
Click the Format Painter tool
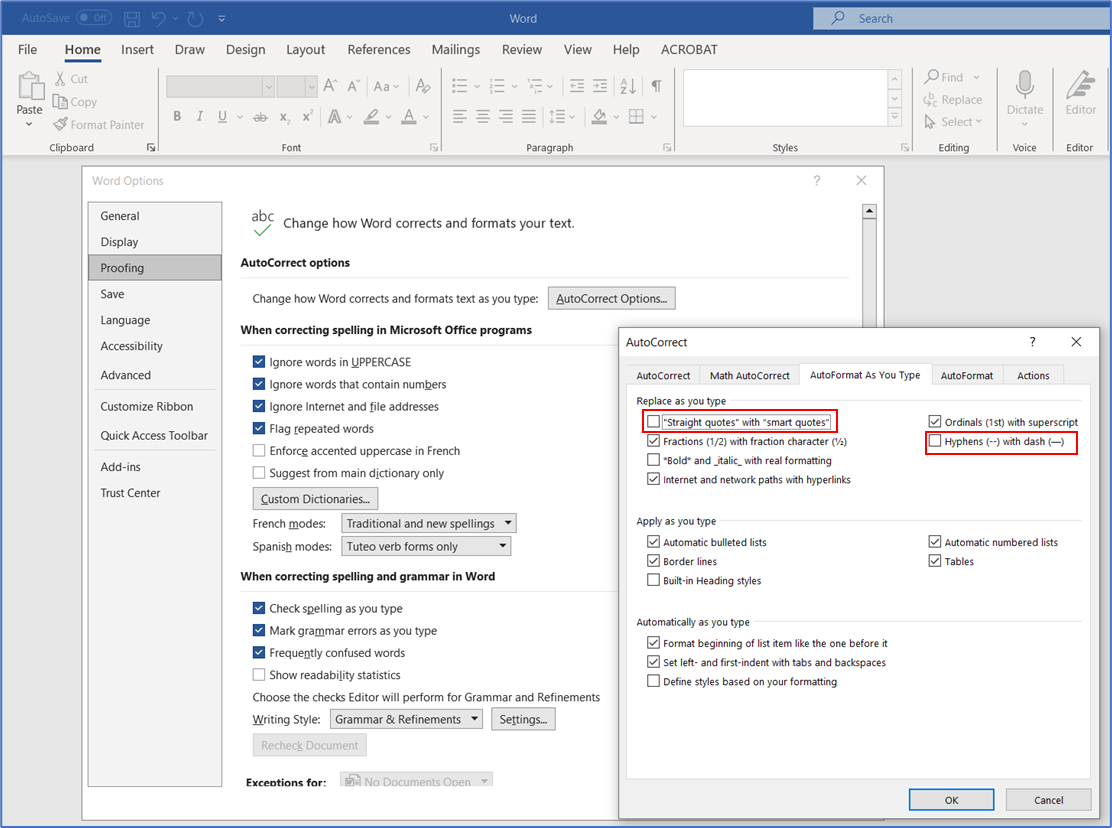click(x=98, y=125)
